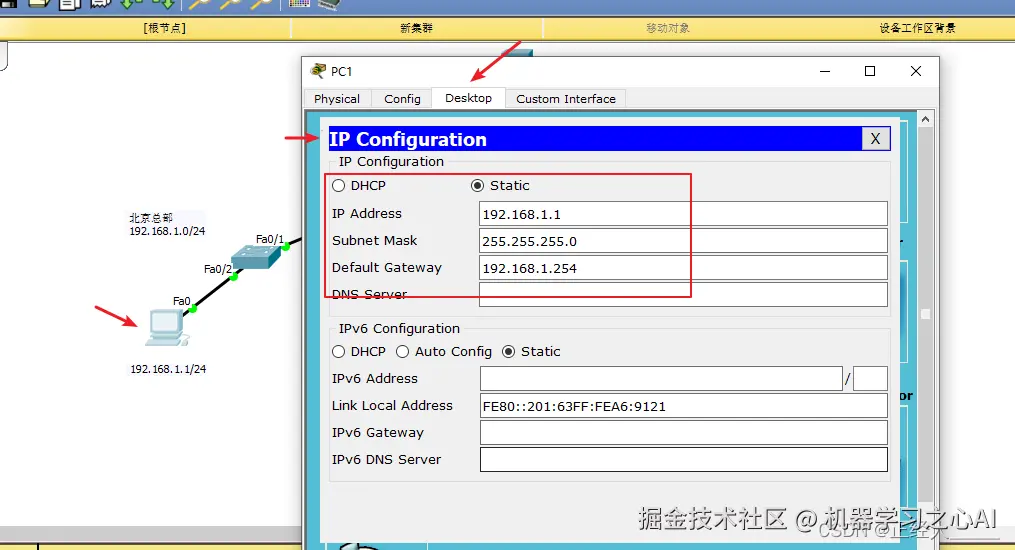Select the switch device in the topology
Viewport: 1015px width, 550px height.
click(x=256, y=256)
